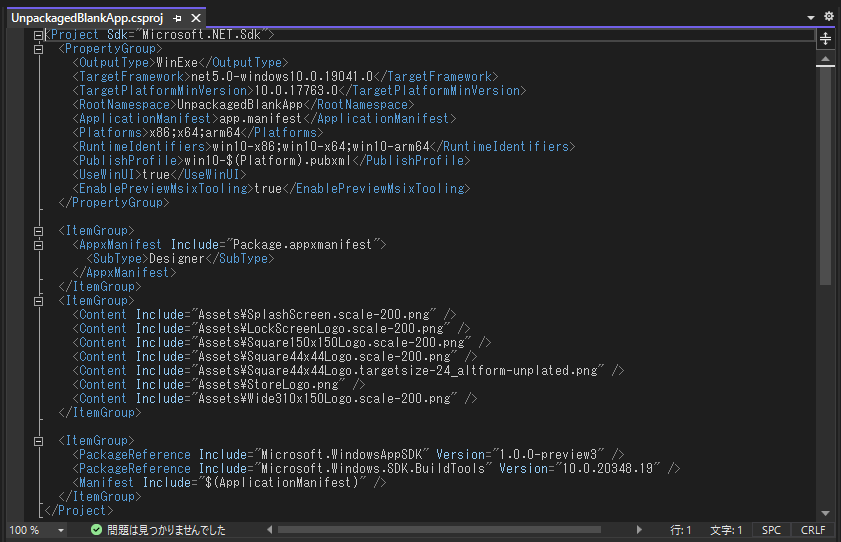
Task: Click the split editor window handle
Action: pyautogui.click(x=825, y=39)
